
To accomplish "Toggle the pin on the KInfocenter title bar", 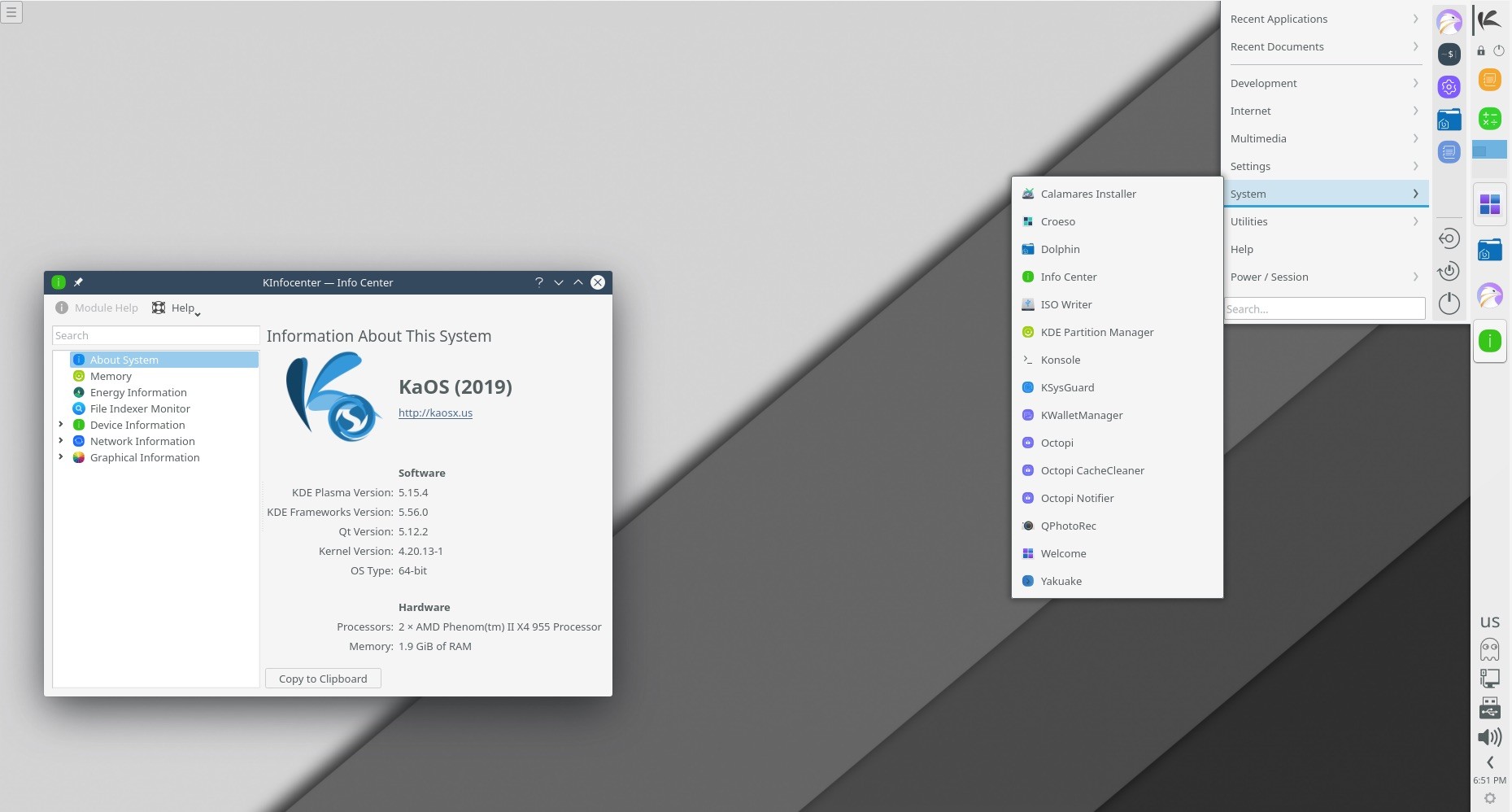I will click(78, 282).
